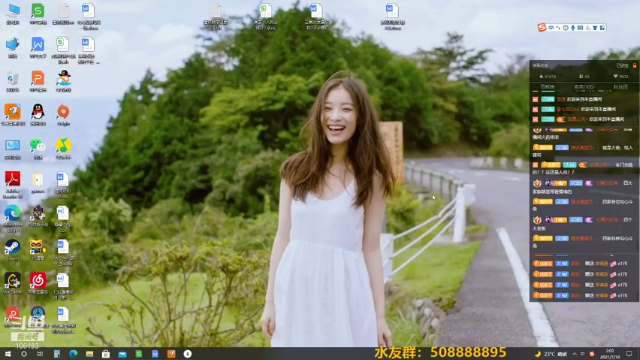Launch Microsoft Edge desktop shortcut
Image resolution: width=640 pixels, height=360 pixels.
point(13,218)
